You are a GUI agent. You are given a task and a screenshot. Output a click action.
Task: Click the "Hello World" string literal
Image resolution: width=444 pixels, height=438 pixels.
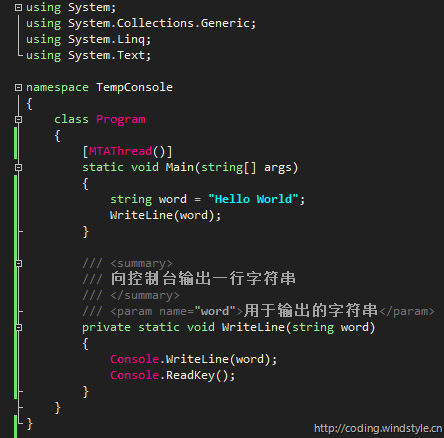click(x=253, y=199)
